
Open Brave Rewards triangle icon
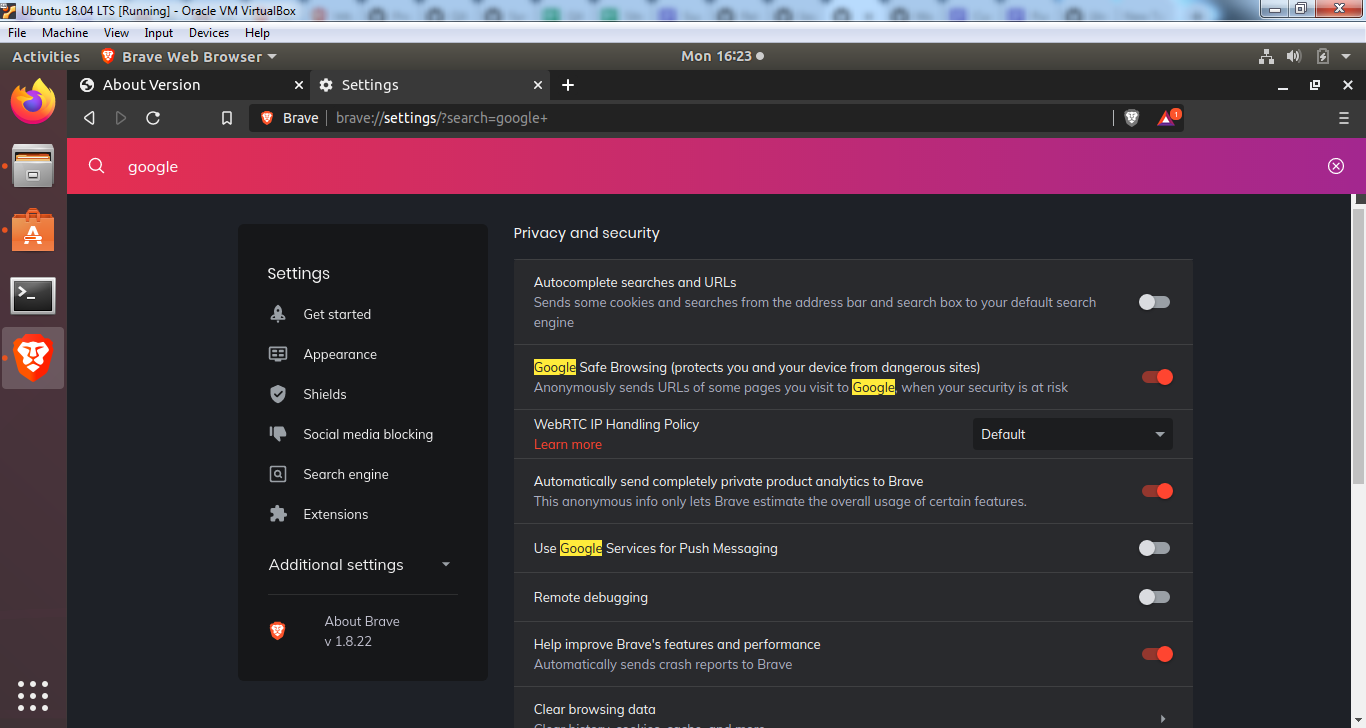[1167, 118]
